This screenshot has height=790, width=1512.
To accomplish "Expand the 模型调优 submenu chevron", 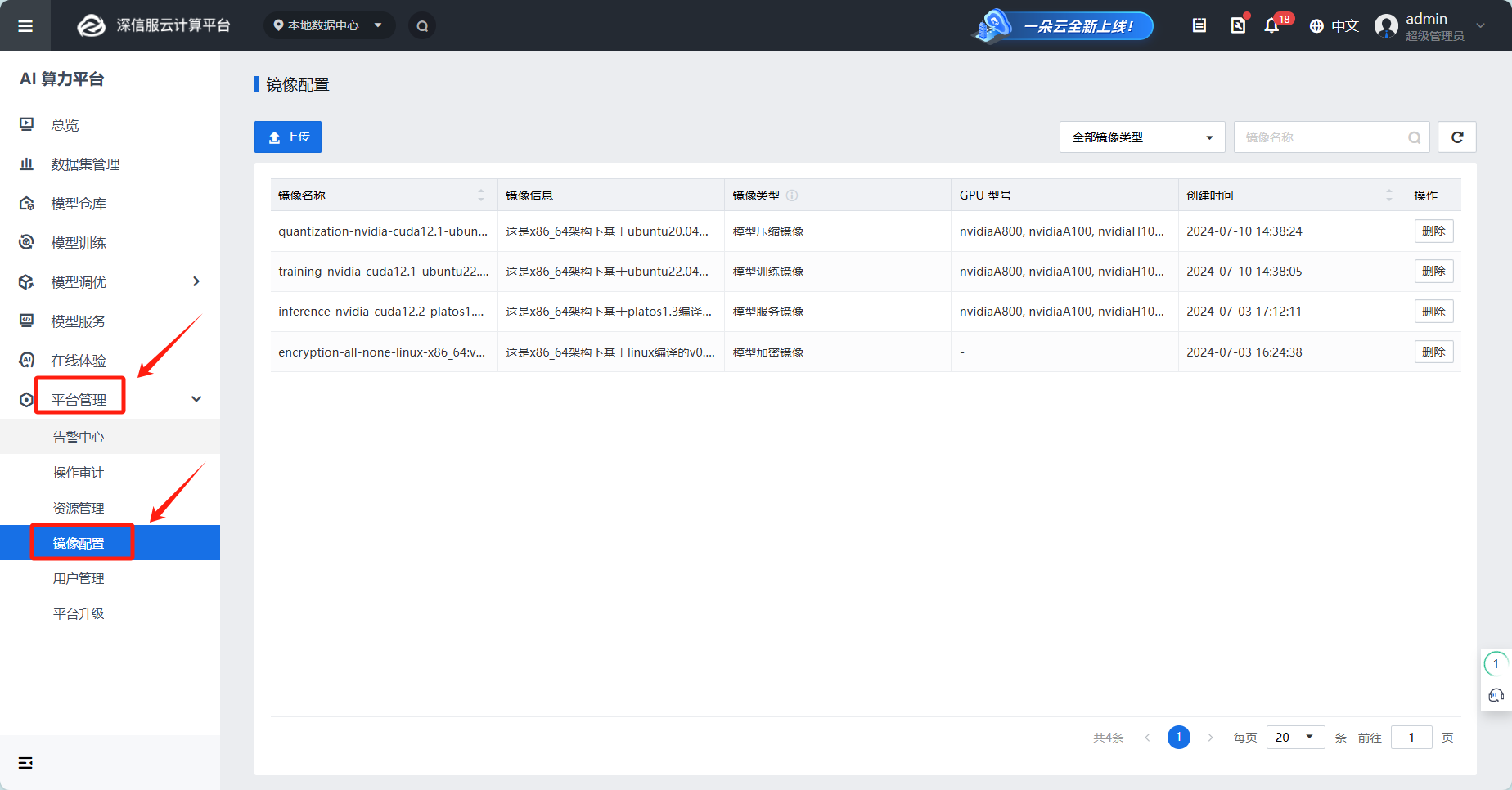I will (196, 281).
